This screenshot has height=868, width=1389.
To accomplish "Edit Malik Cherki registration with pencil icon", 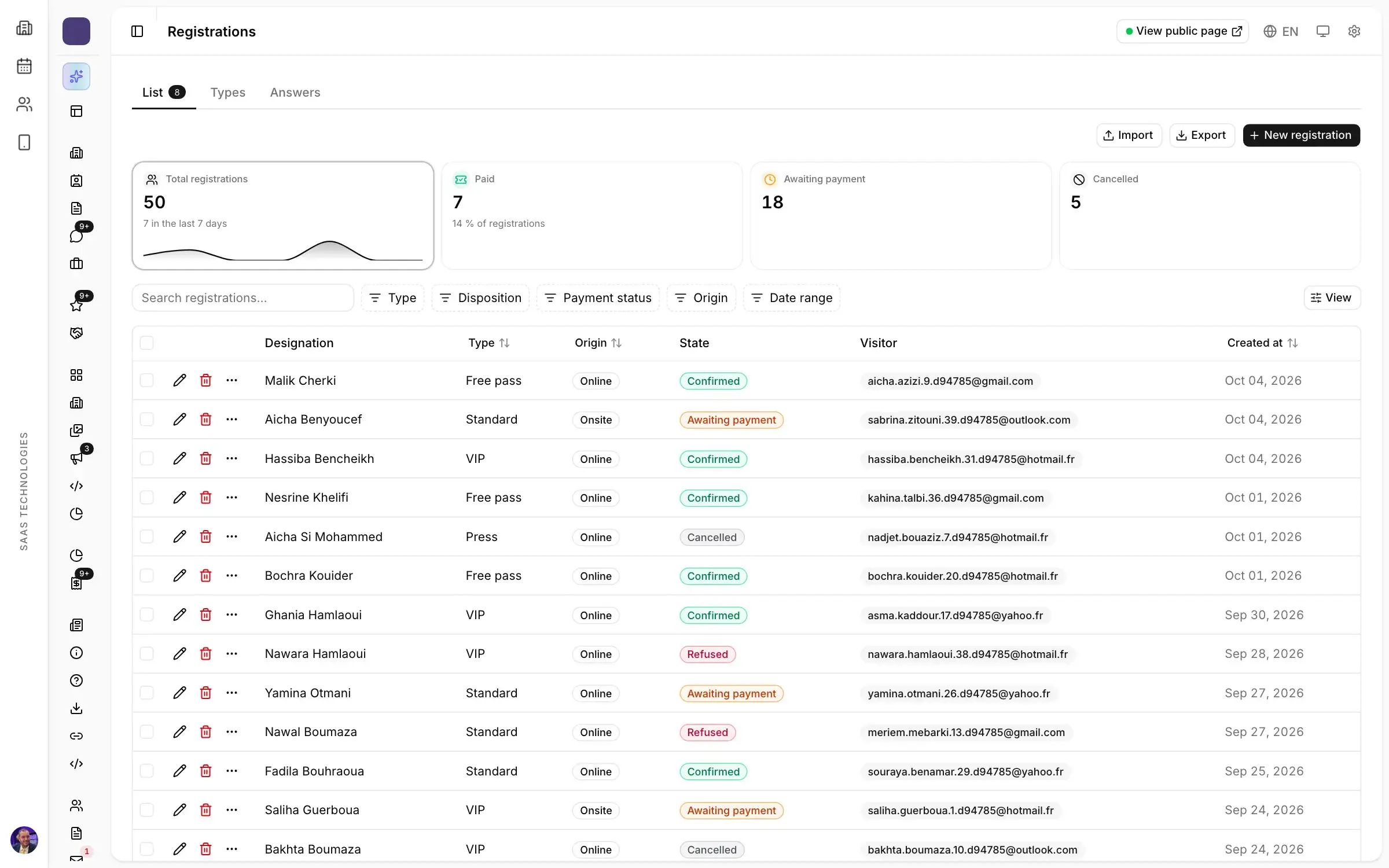I will click(179, 380).
